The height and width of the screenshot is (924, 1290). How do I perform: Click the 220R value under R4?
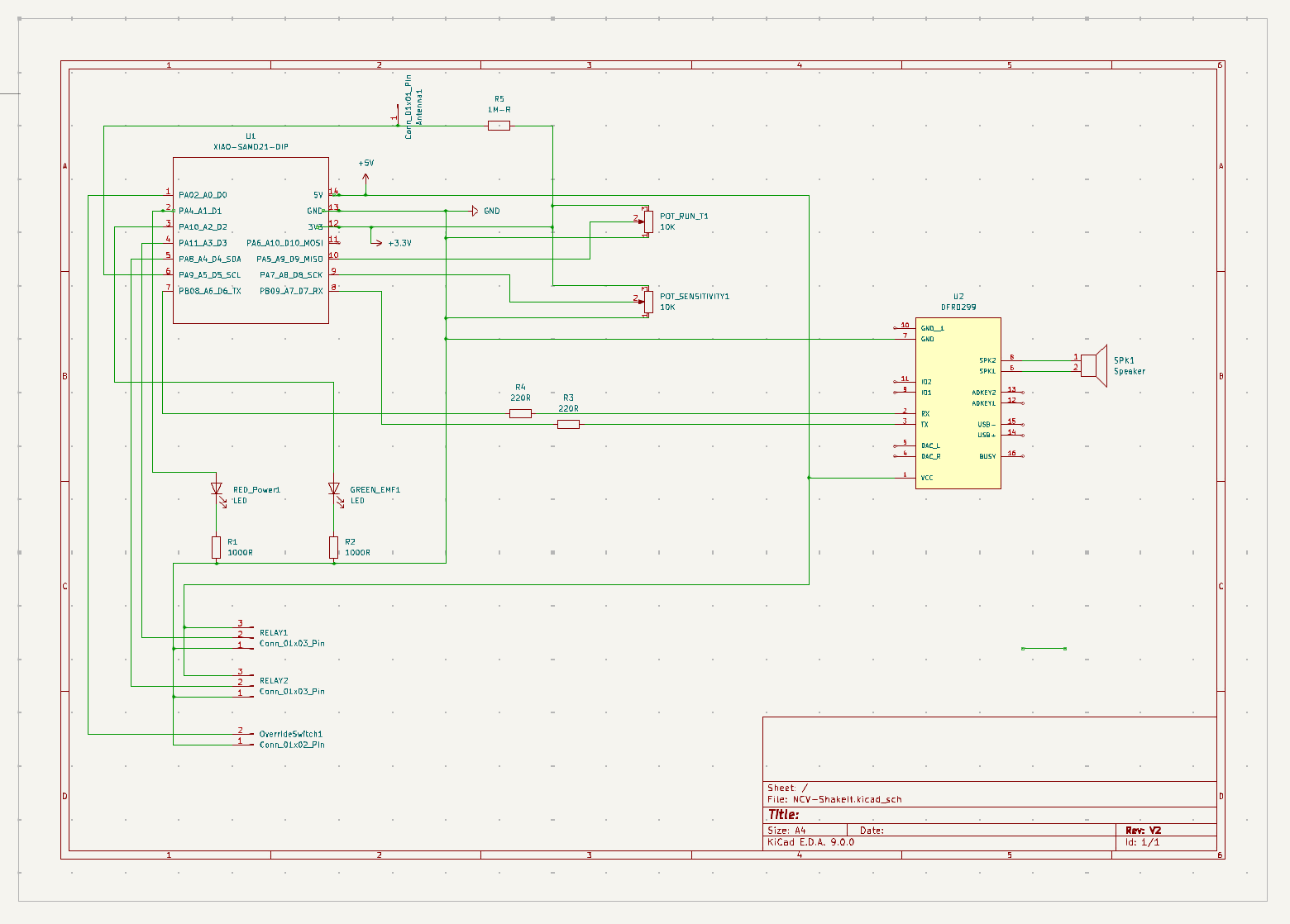tap(520, 398)
